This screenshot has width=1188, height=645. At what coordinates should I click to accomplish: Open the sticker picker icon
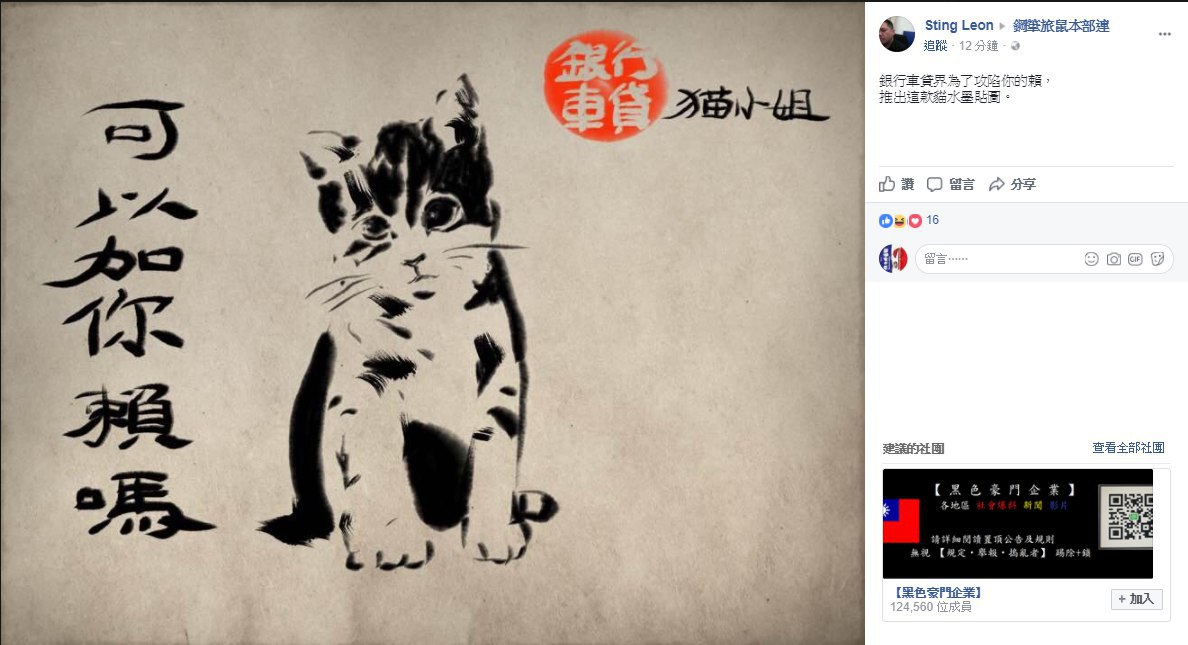click(1157, 259)
